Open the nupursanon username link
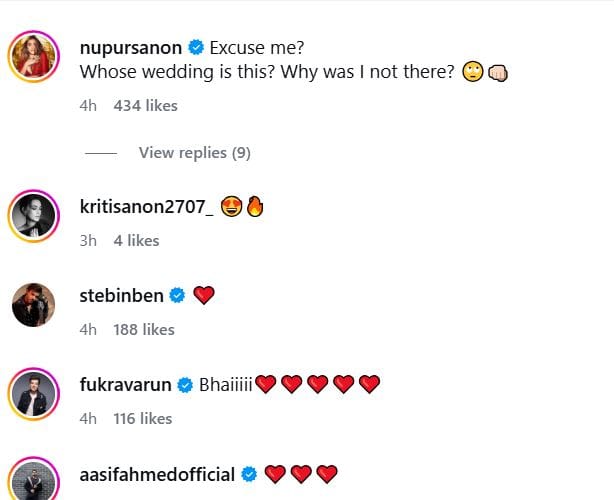 (132, 46)
